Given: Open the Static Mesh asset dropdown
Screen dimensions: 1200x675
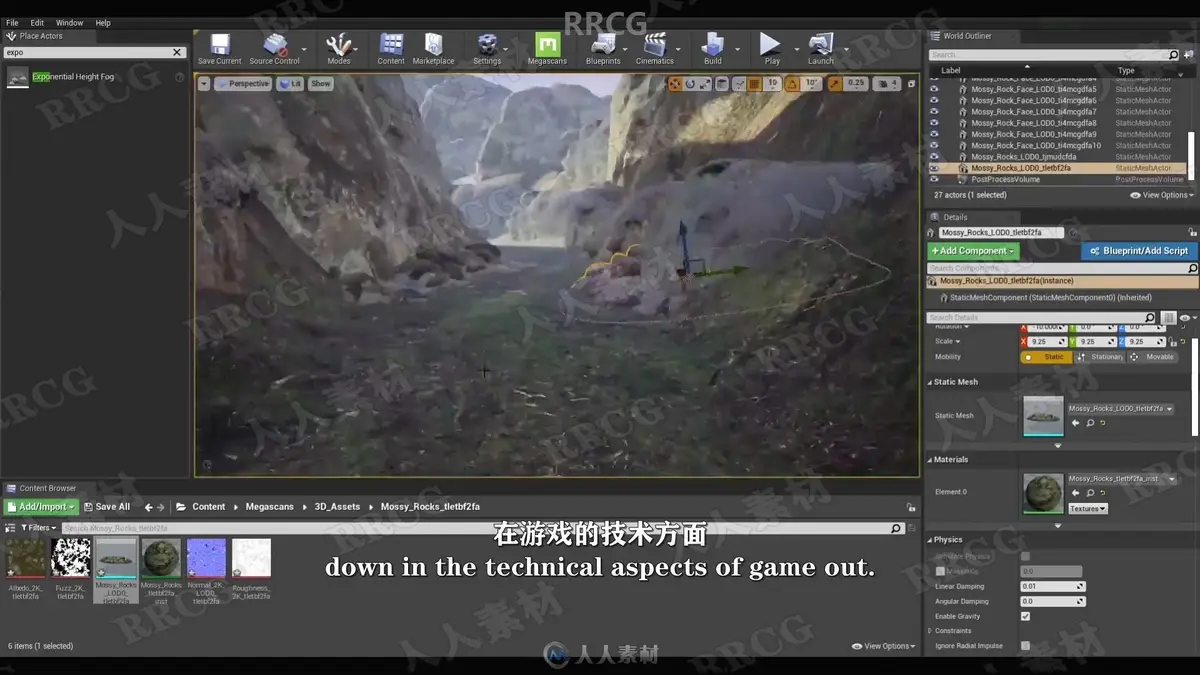Looking at the screenshot, I should 1120,409.
